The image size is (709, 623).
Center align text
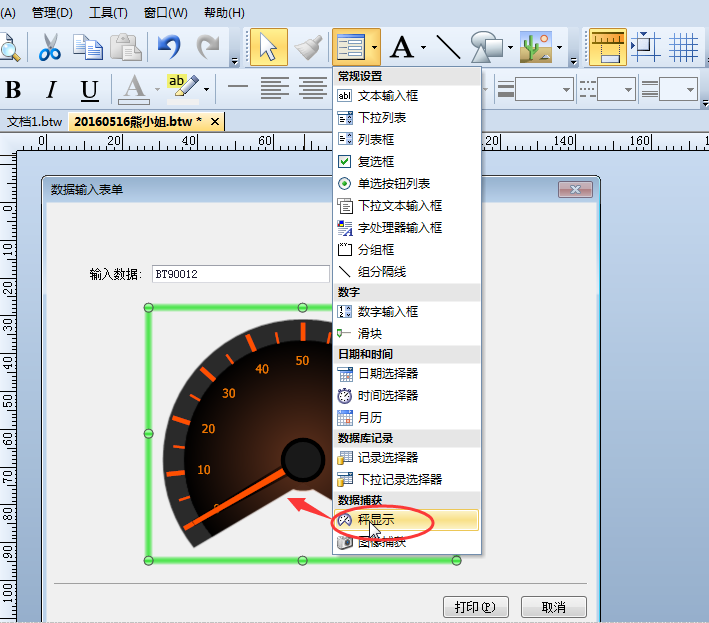point(312,88)
